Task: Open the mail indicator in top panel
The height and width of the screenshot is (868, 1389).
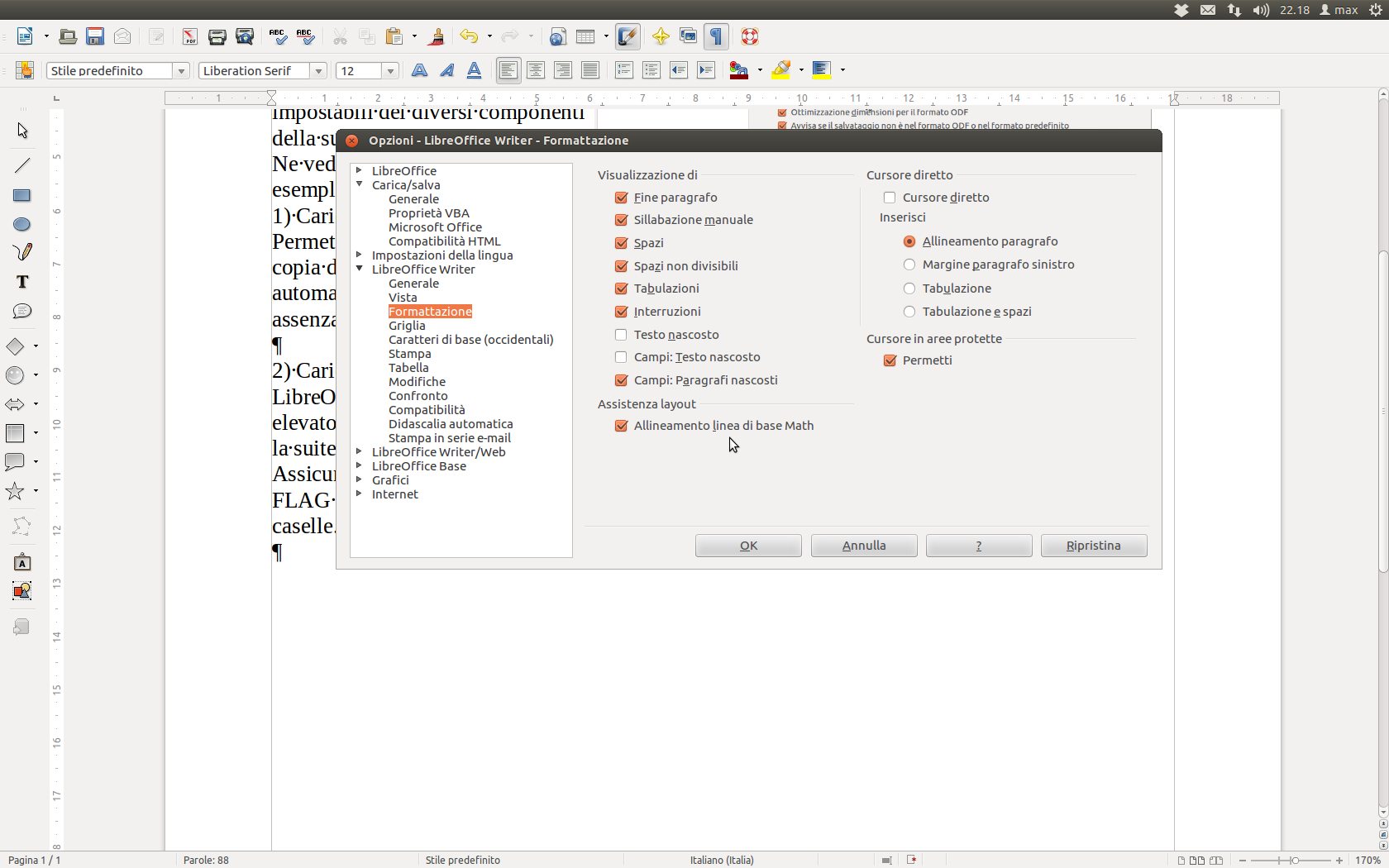Action: point(1208,10)
